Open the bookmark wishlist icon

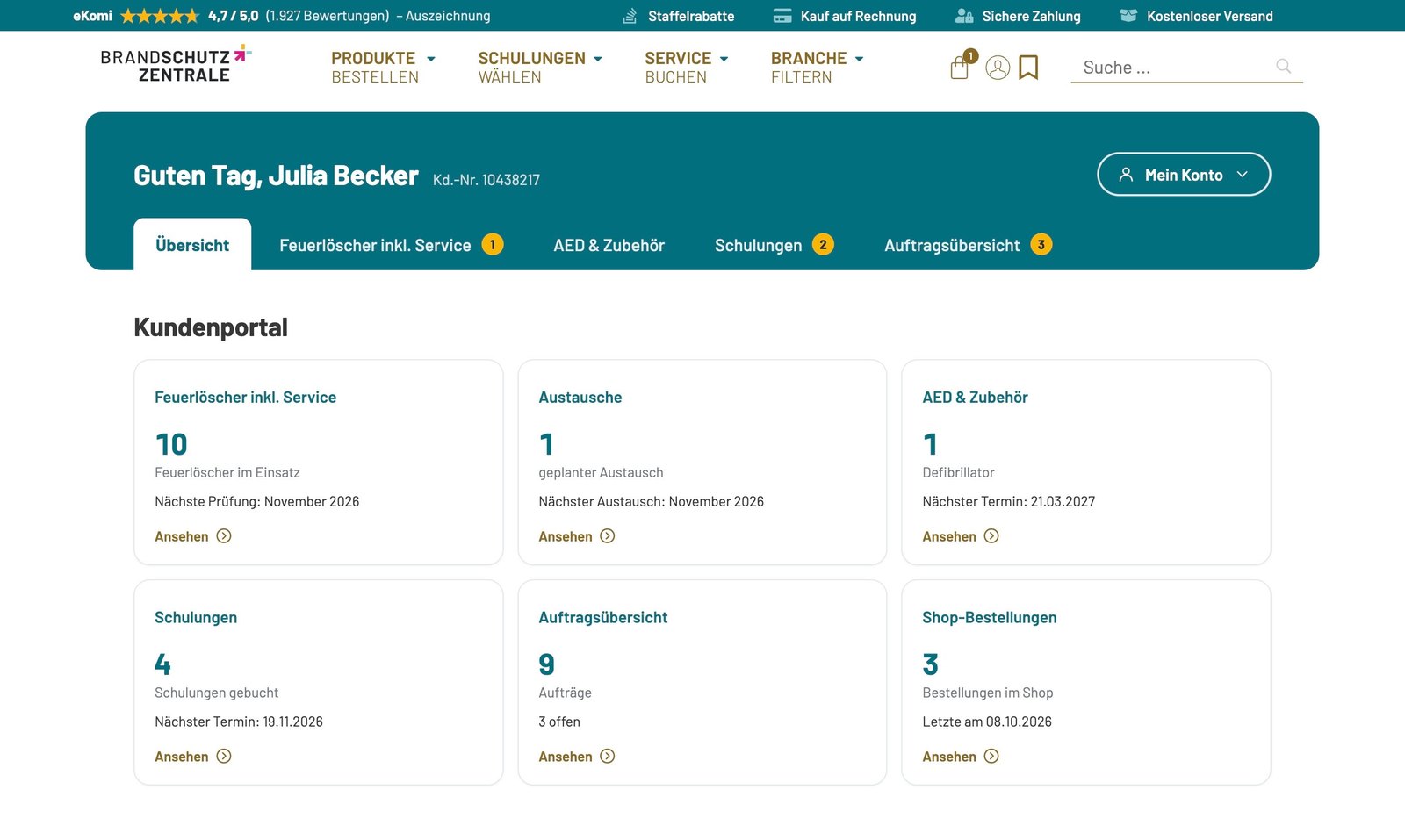click(x=1028, y=68)
